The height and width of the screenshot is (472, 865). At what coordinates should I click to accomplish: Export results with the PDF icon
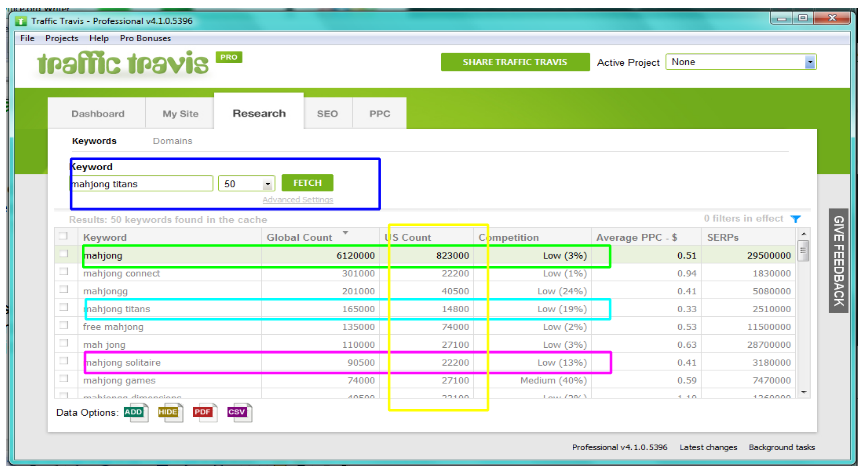(x=204, y=412)
